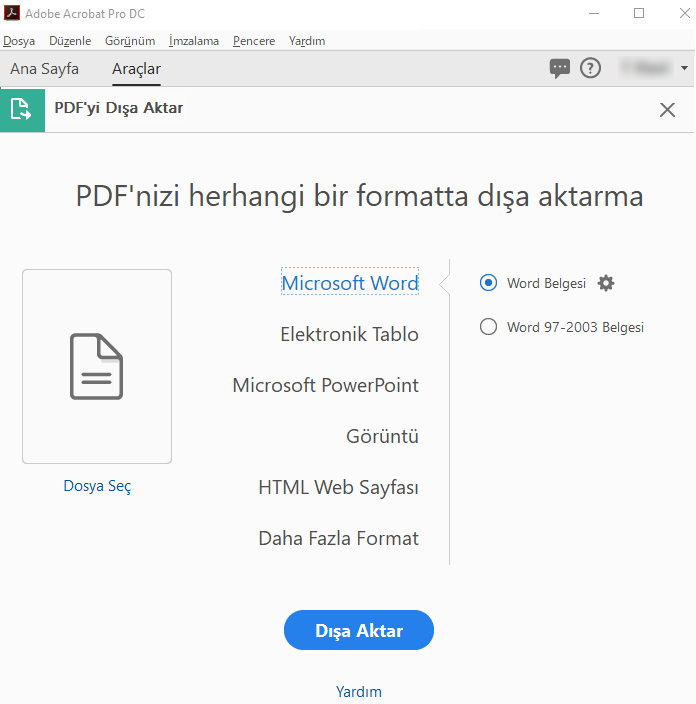Switch to the Araçlar tab
The image size is (696, 704).
click(136, 69)
